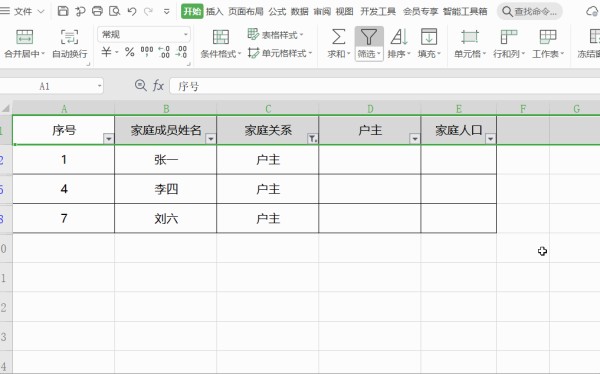The width and height of the screenshot is (600, 374).
Task: Expand the cell name box dropdown
Action: (x=99, y=86)
